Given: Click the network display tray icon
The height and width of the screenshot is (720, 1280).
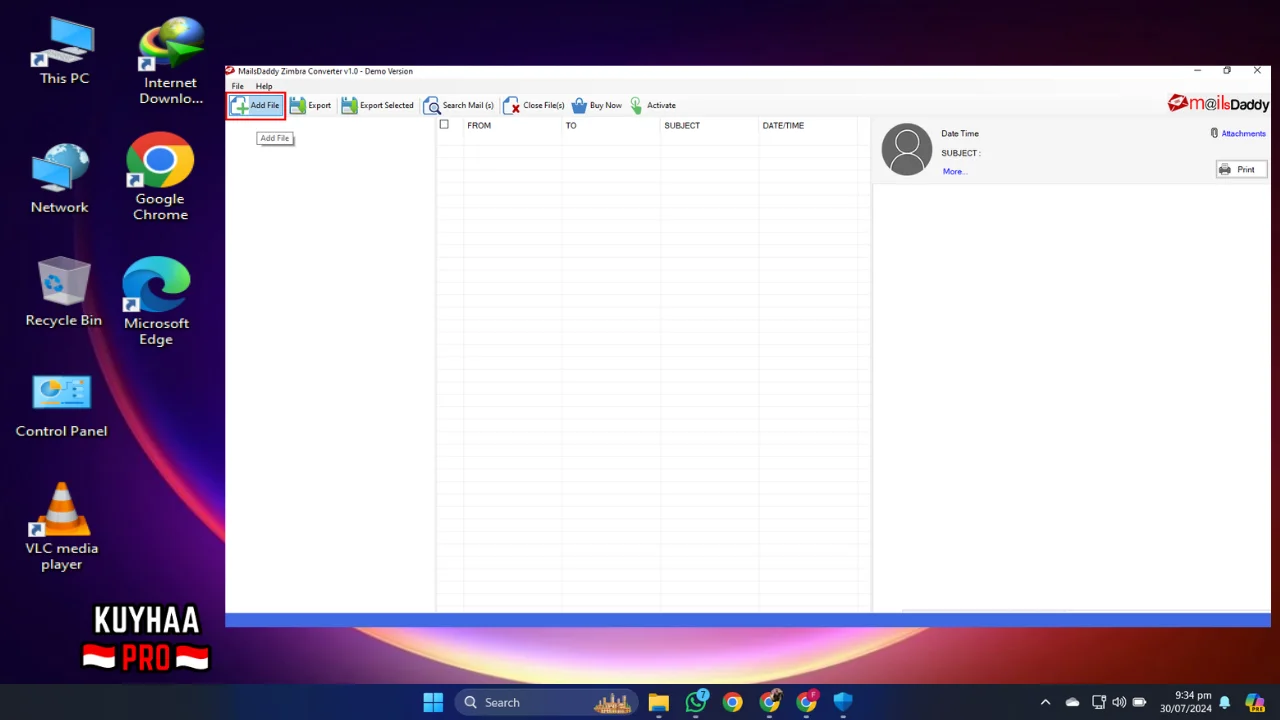Looking at the screenshot, I should coord(1099,702).
